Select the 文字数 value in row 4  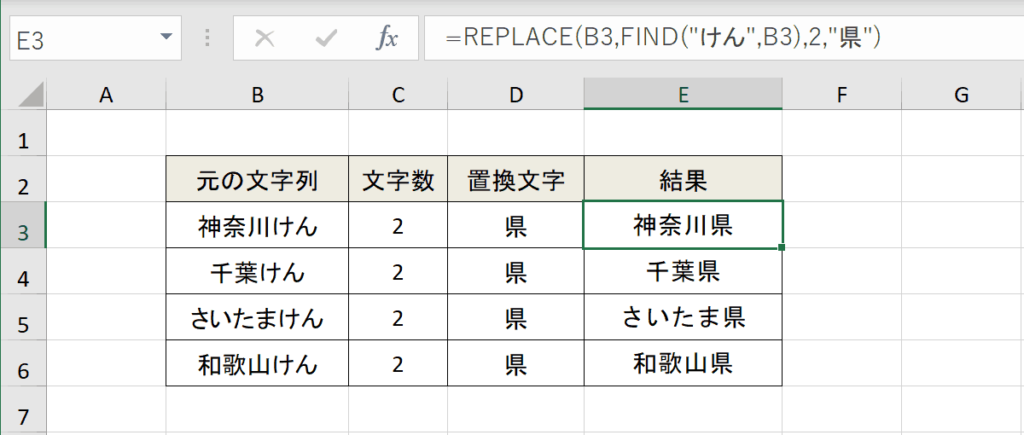[x=398, y=272]
